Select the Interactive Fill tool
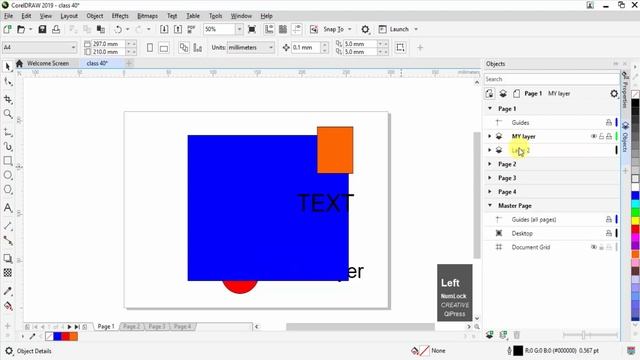 click(x=8, y=306)
